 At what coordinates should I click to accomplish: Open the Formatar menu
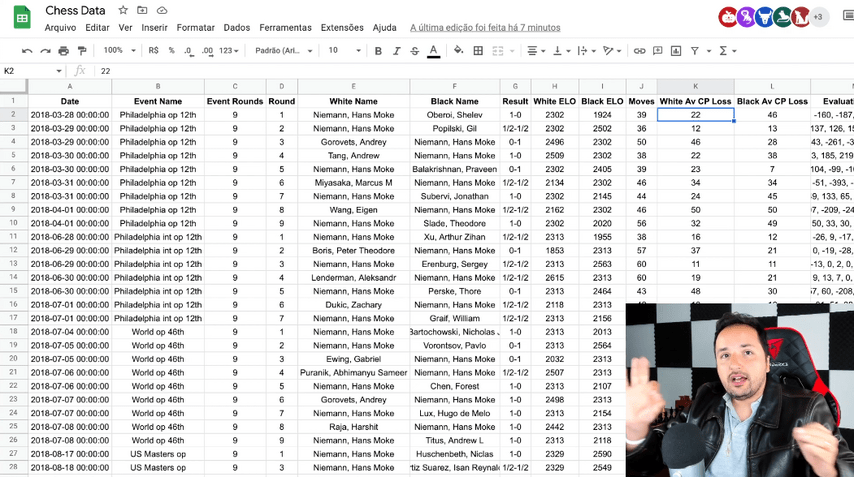point(196,27)
